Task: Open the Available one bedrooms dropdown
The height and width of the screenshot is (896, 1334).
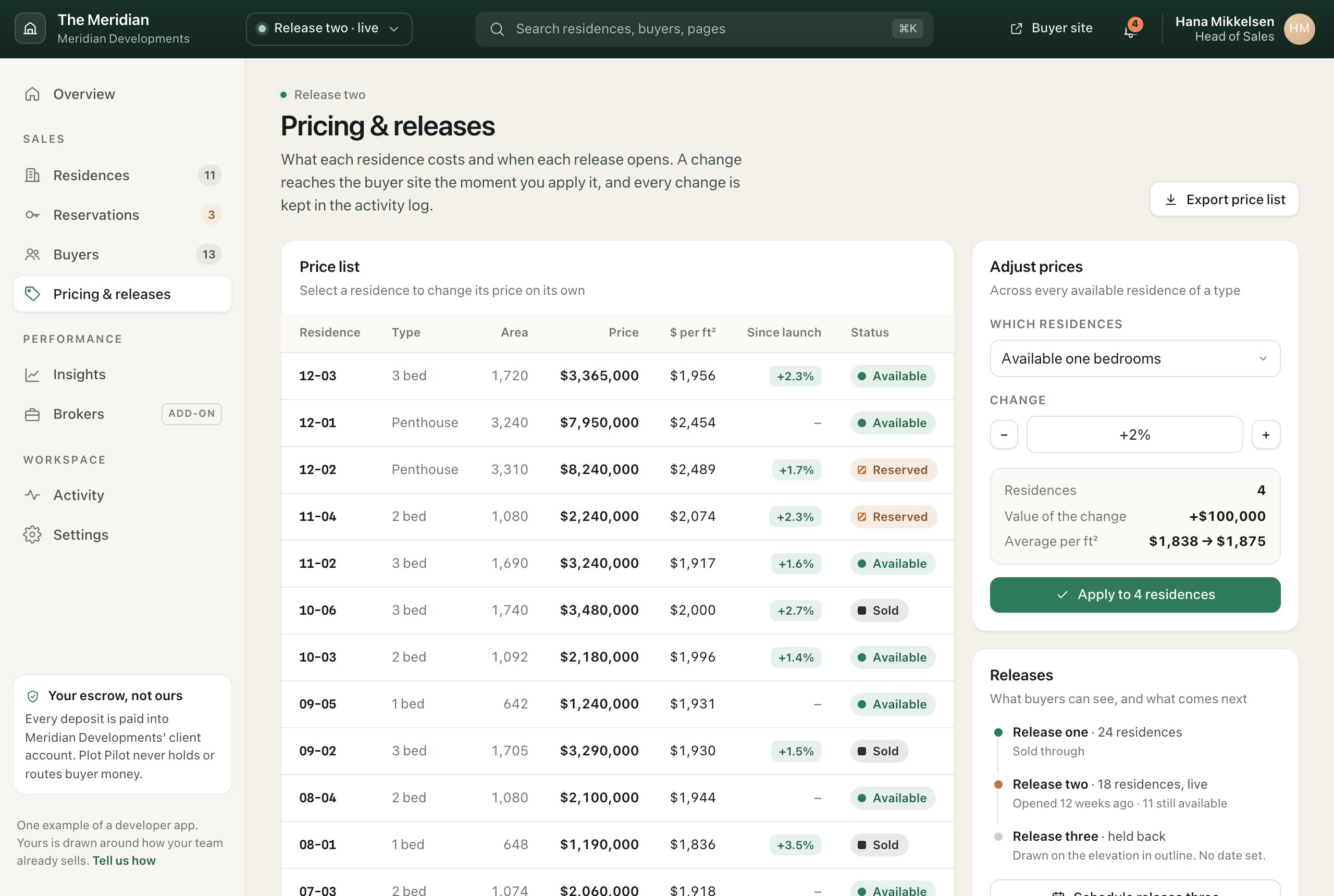Action: coord(1134,358)
